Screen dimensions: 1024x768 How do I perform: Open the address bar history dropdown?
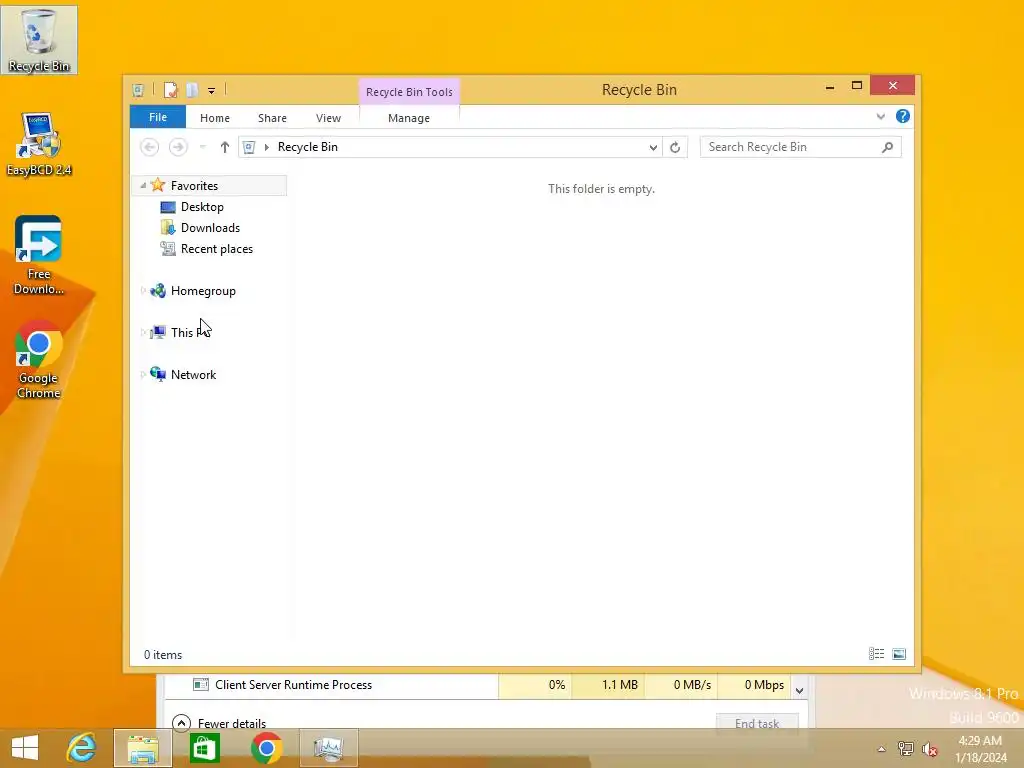(x=652, y=148)
